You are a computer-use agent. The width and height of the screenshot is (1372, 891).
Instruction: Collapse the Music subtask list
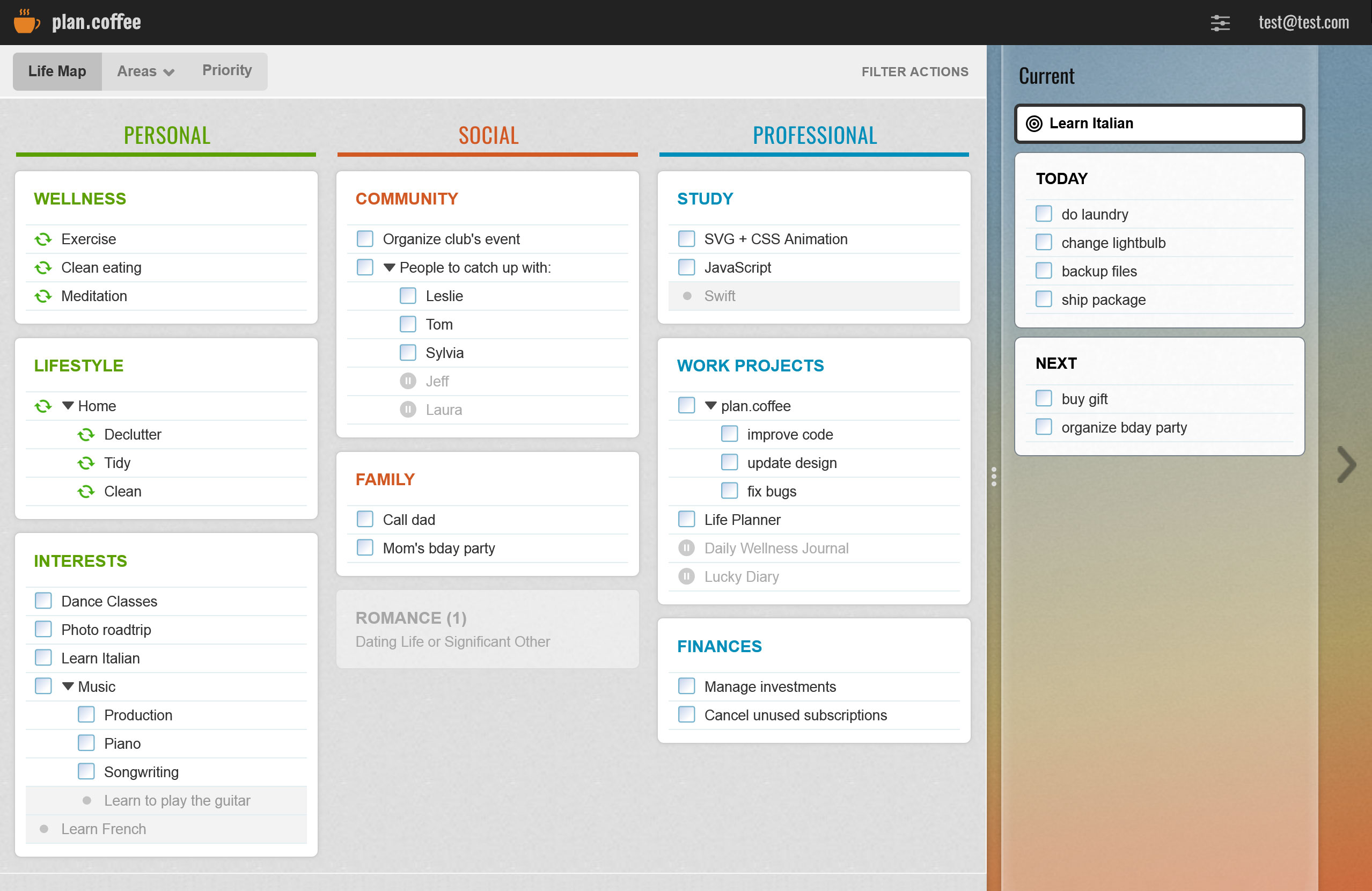[x=68, y=686]
